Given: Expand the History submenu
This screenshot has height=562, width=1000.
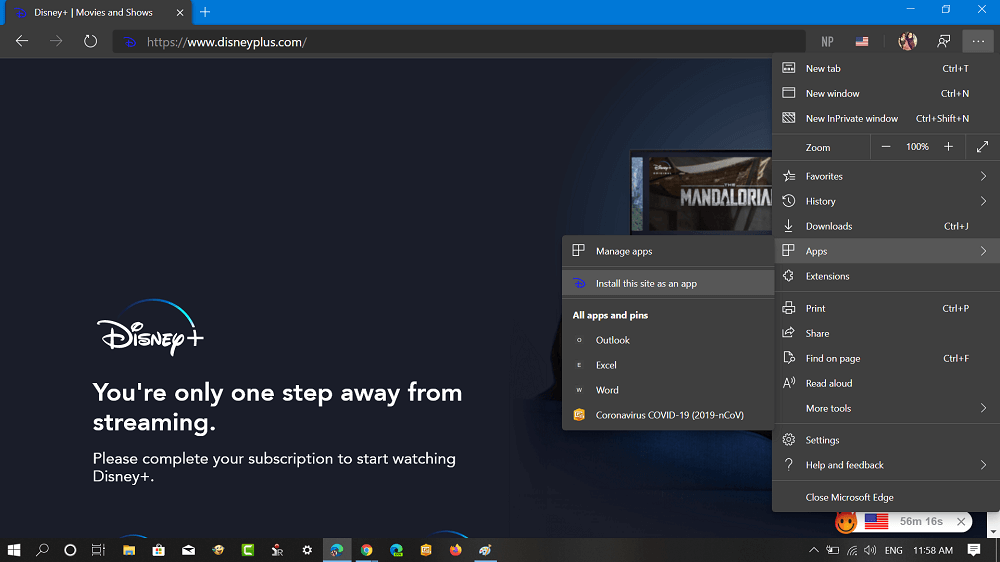Looking at the screenshot, I should click(x=886, y=201).
